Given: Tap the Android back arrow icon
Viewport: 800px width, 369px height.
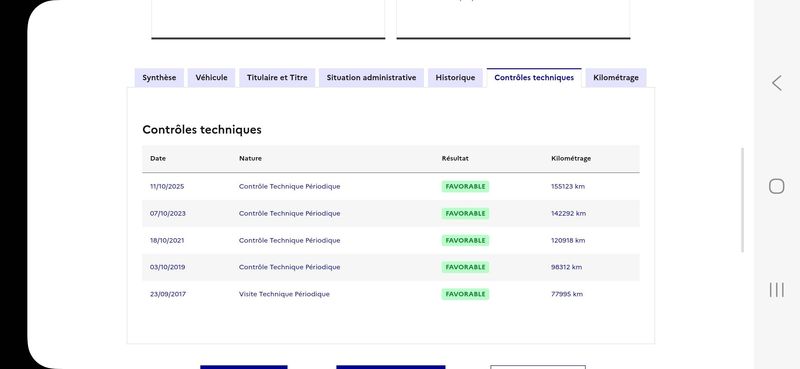Looking at the screenshot, I should coord(777,83).
